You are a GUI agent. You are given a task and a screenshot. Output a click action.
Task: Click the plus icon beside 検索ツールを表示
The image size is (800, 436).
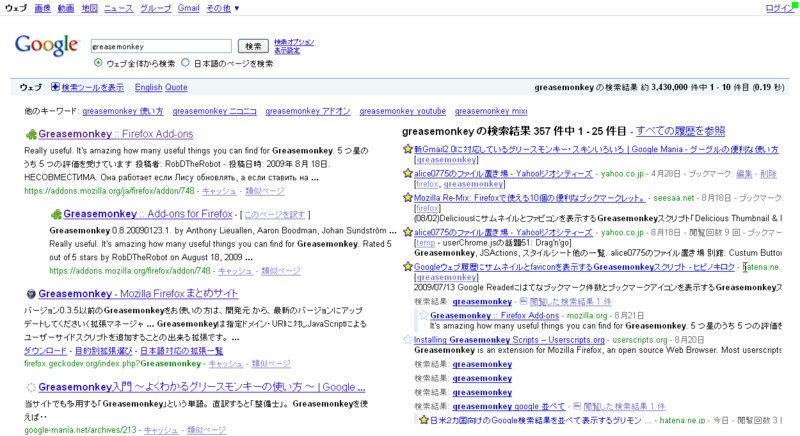click(x=55, y=87)
